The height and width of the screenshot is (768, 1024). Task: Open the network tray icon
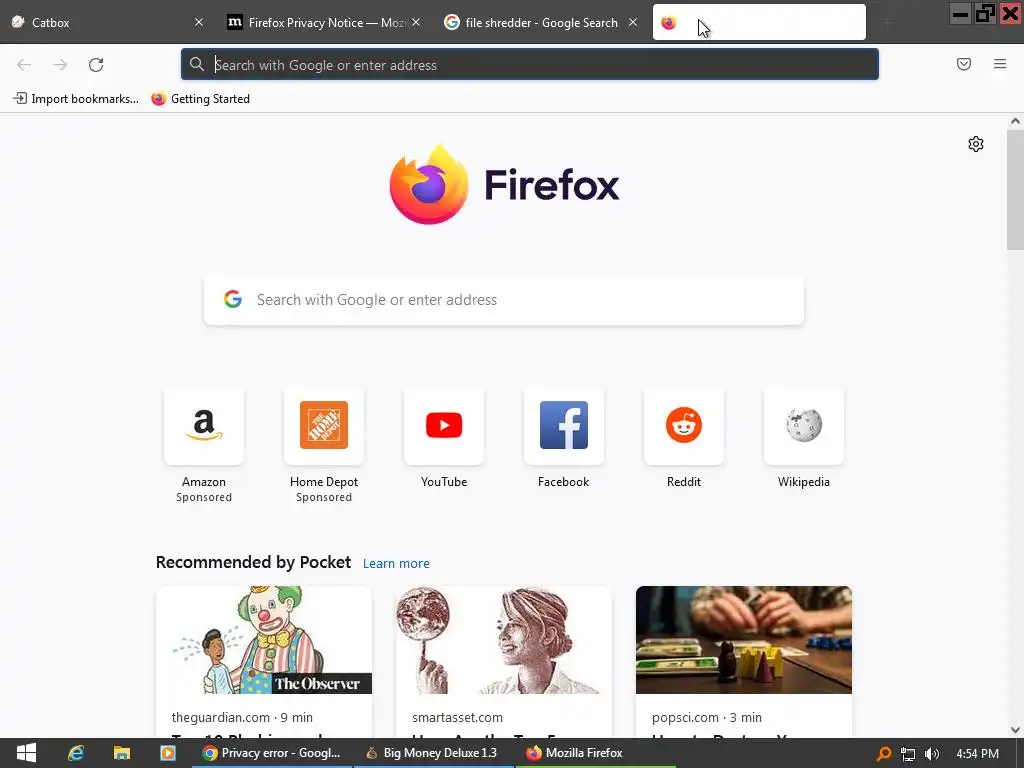pyautogui.click(x=908, y=754)
